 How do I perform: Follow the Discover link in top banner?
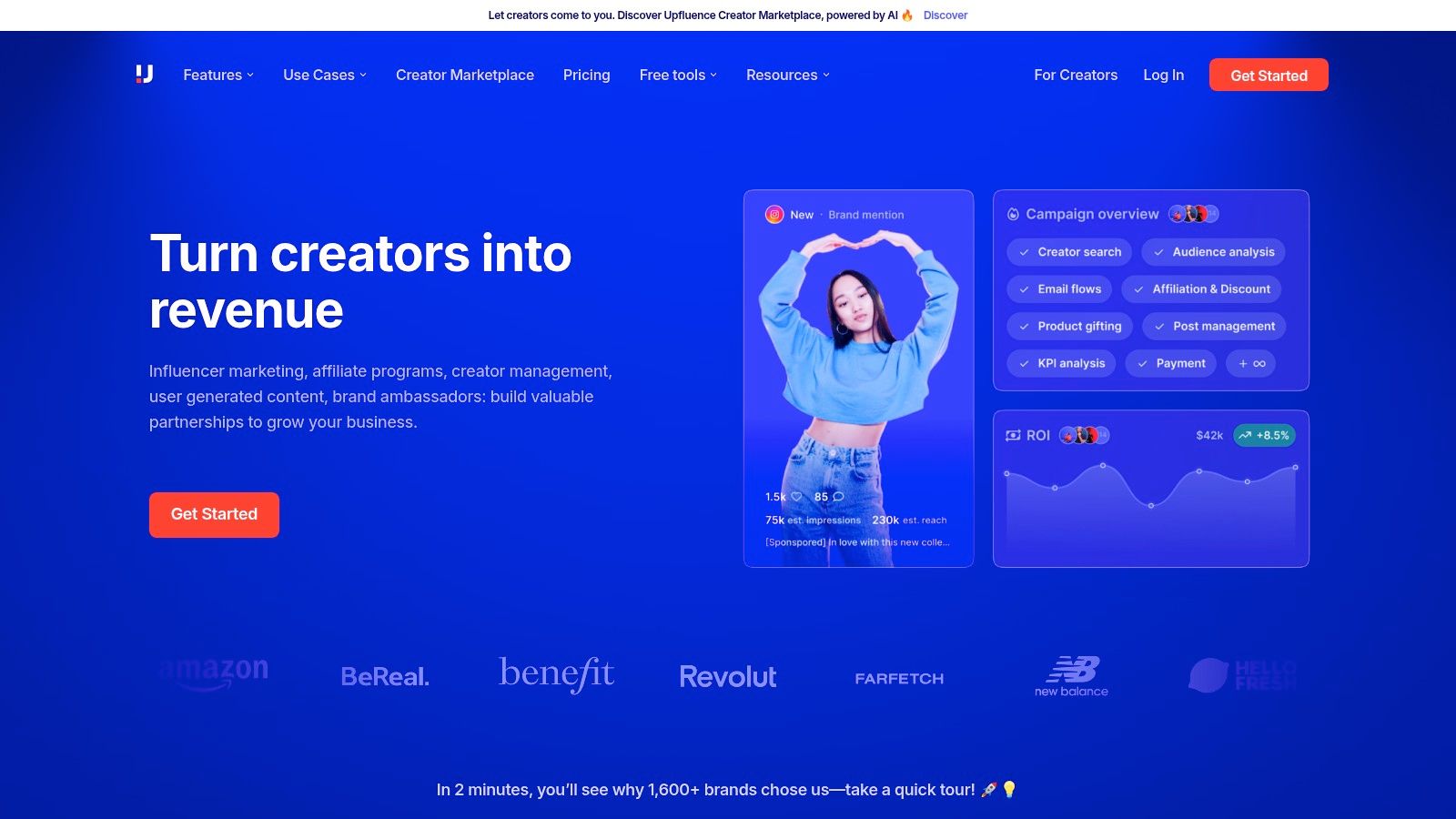coord(945,15)
